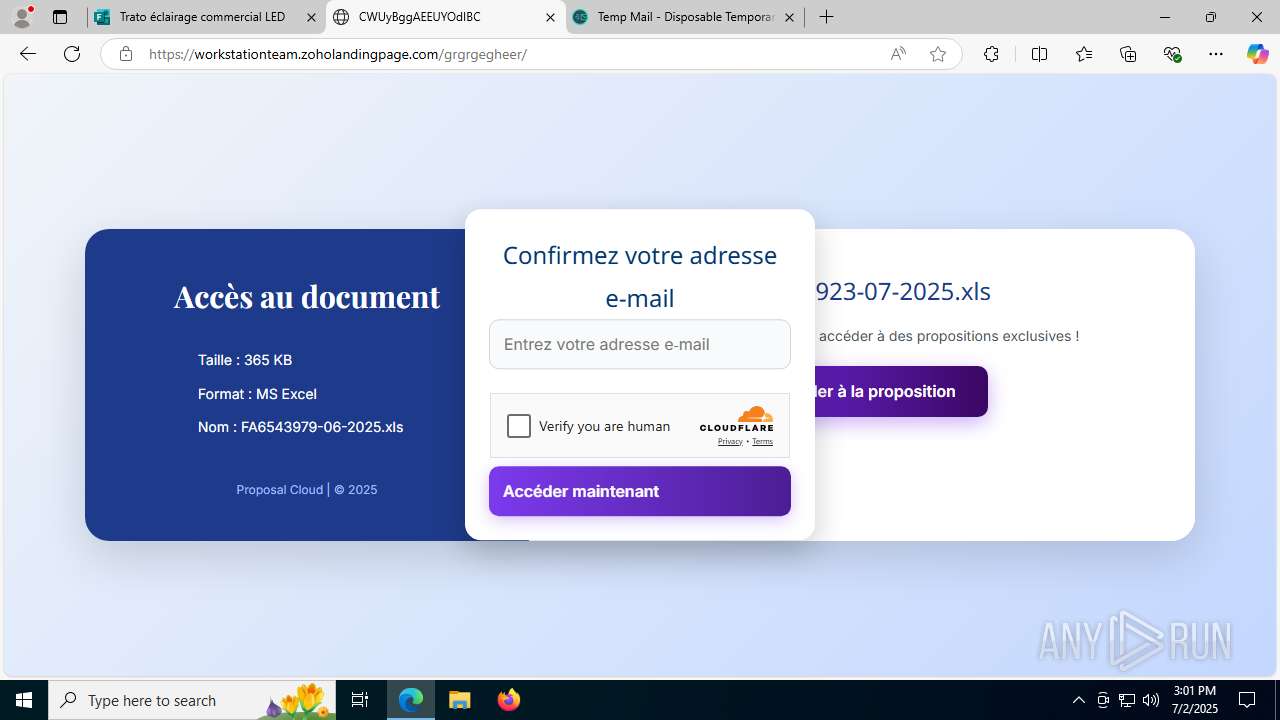Open Collections icon in toolbar
The width and height of the screenshot is (1280, 720).
1128,54
